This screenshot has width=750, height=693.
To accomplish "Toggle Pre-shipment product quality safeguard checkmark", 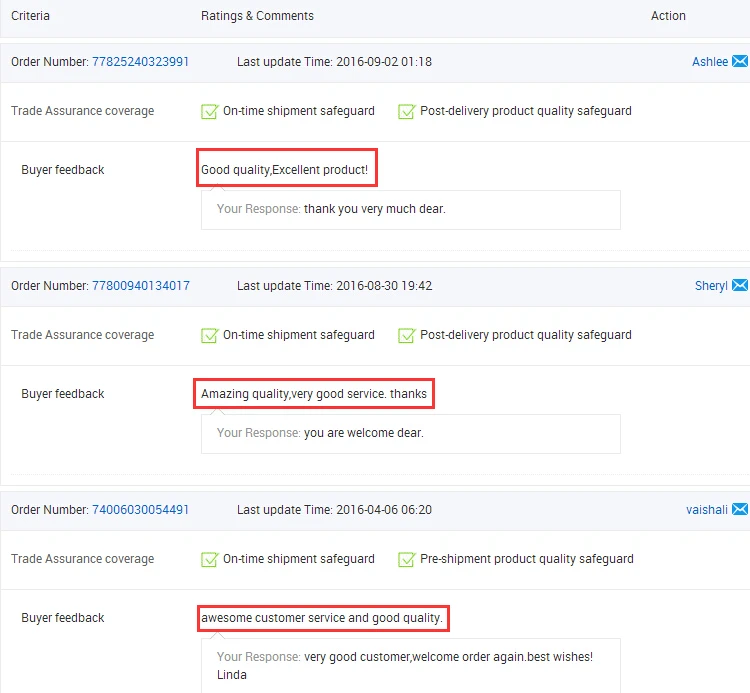I will pyautogui.click(x=407, y=559).
